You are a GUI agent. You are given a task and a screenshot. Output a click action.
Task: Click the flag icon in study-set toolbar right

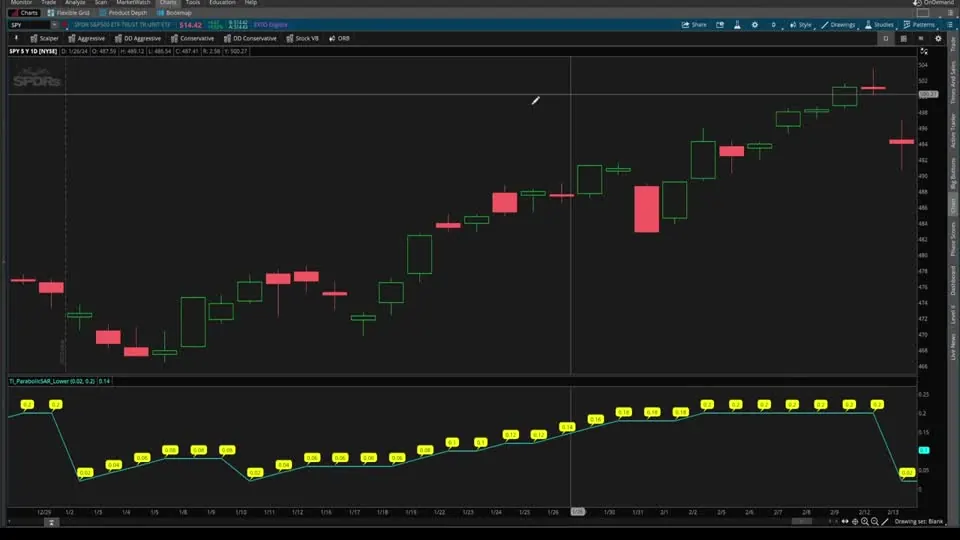[x=921, y=39]
